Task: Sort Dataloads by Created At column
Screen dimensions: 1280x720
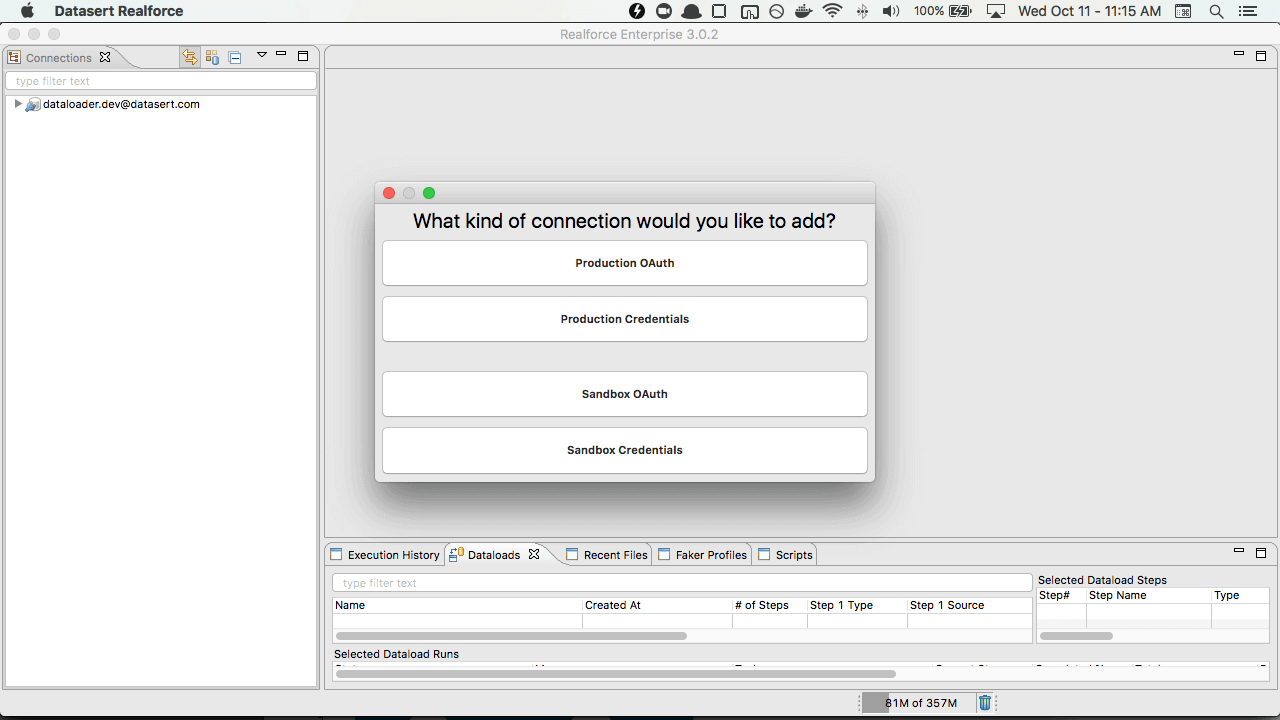Action: [657, 605]
